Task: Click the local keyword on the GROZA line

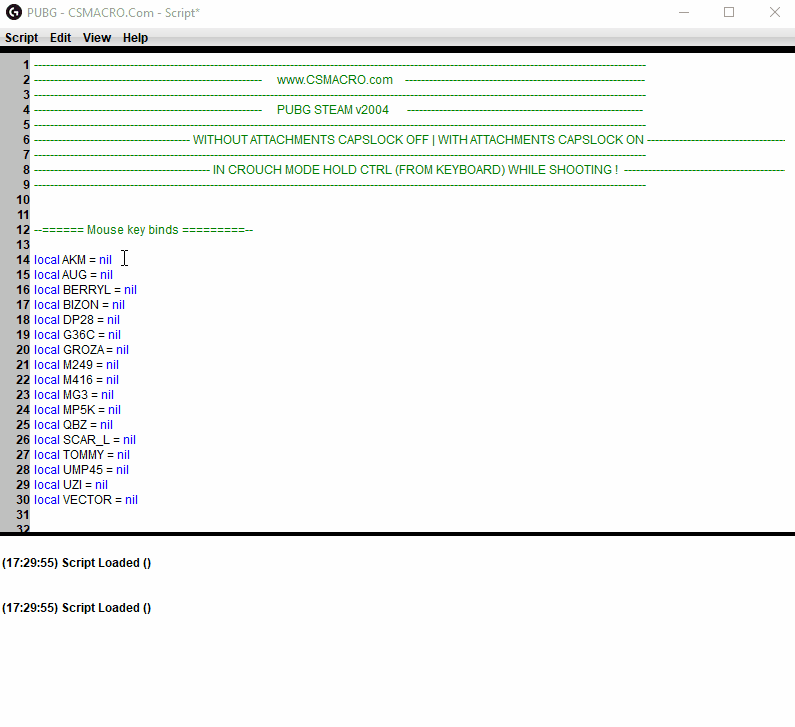Action: [x=47, y=350]
